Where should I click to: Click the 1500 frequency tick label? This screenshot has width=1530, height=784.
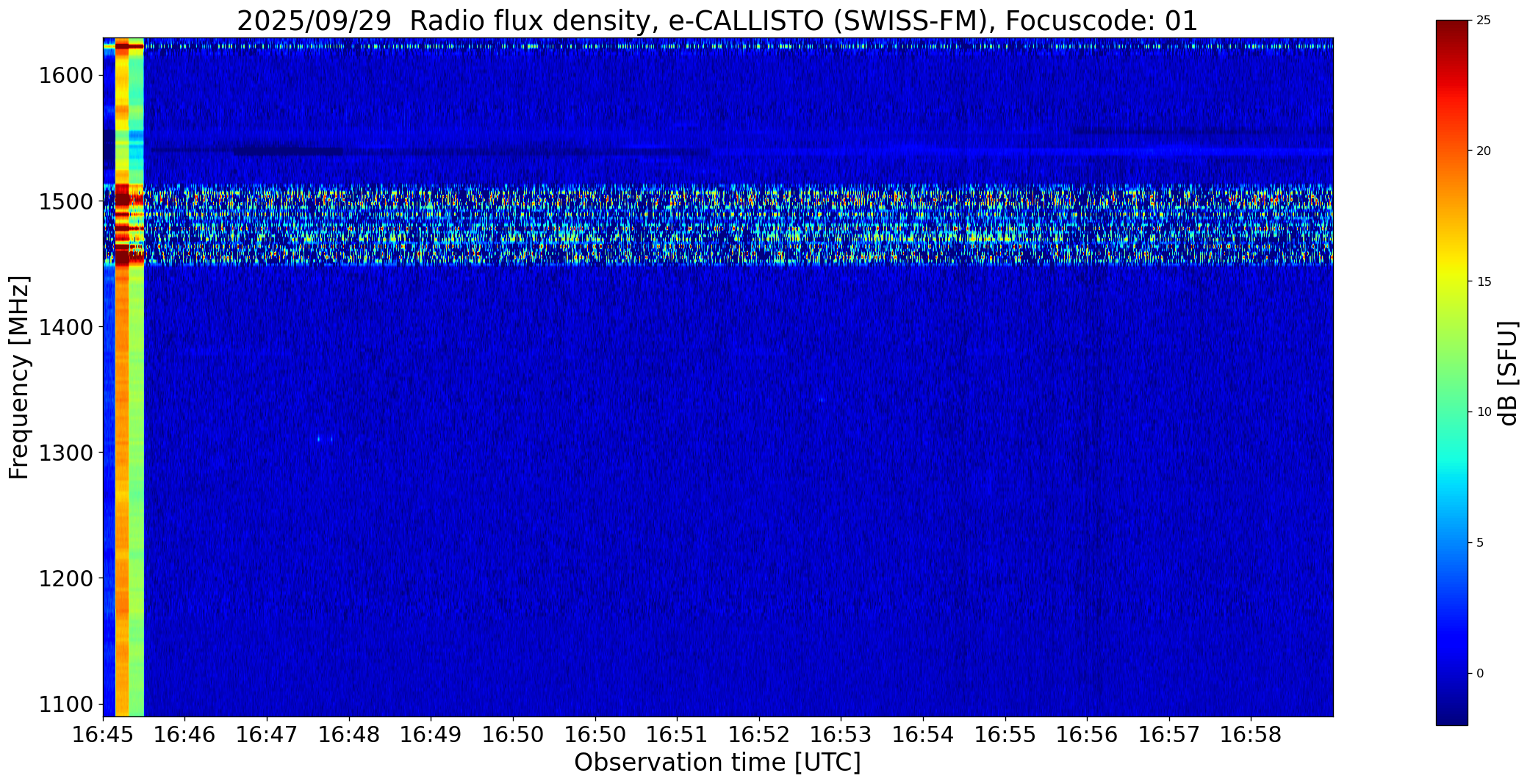pos(66,201)
